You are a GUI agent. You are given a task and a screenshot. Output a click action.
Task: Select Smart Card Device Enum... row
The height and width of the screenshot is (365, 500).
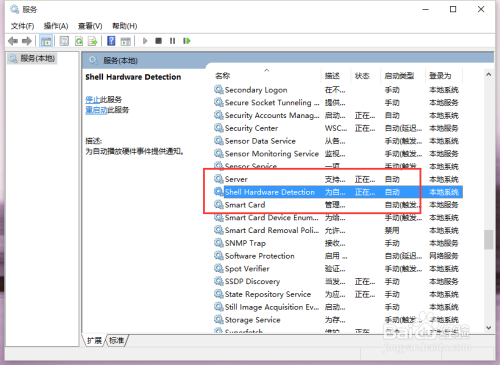click(x=337, y=217)
